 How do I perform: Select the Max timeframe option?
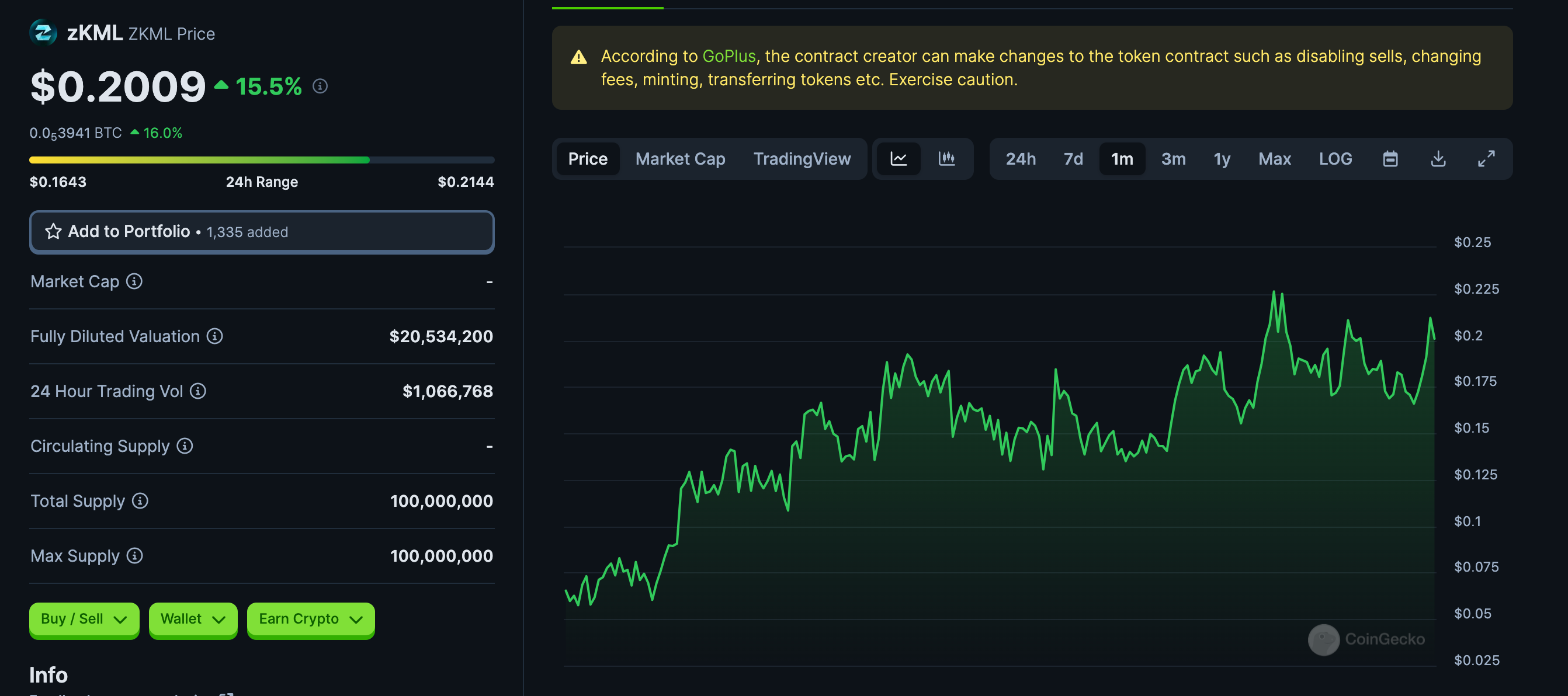1275,159
